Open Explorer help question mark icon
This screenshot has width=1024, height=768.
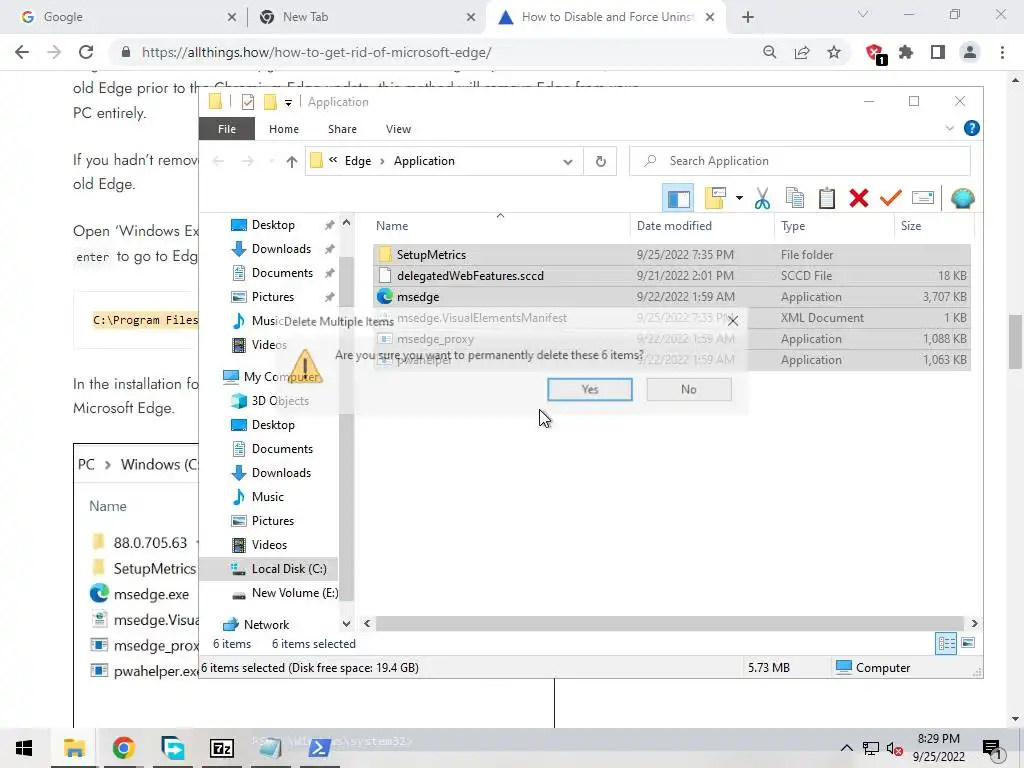click(971, 128)
